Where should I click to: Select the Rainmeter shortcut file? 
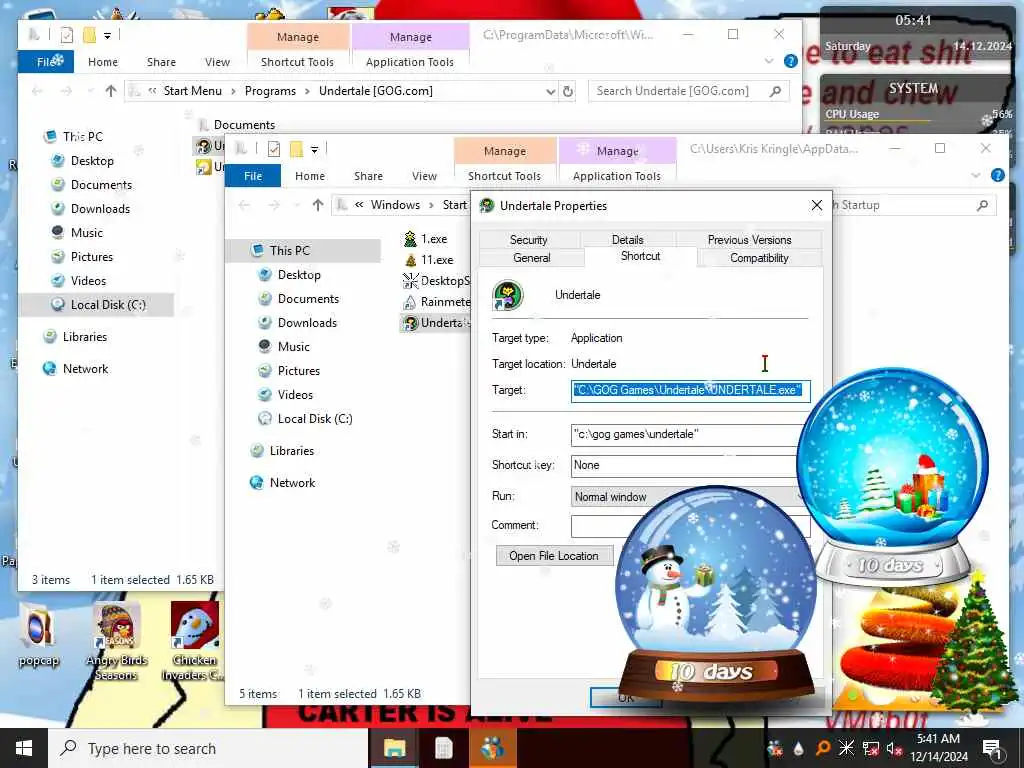[436, 302]
